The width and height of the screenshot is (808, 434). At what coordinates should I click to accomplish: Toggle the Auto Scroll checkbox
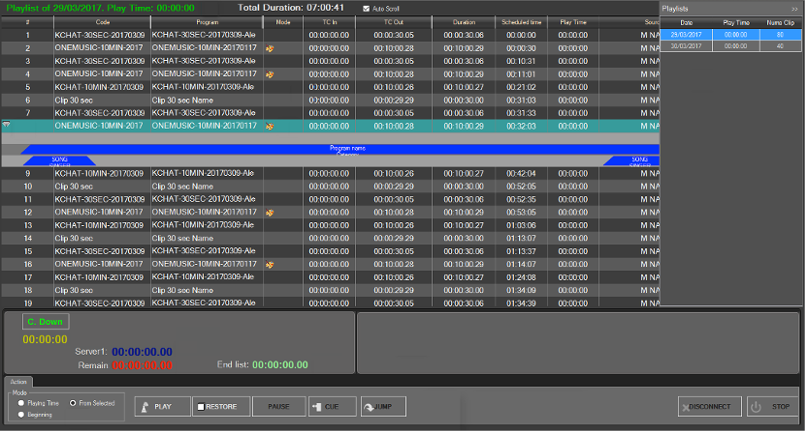coord(366,8)
